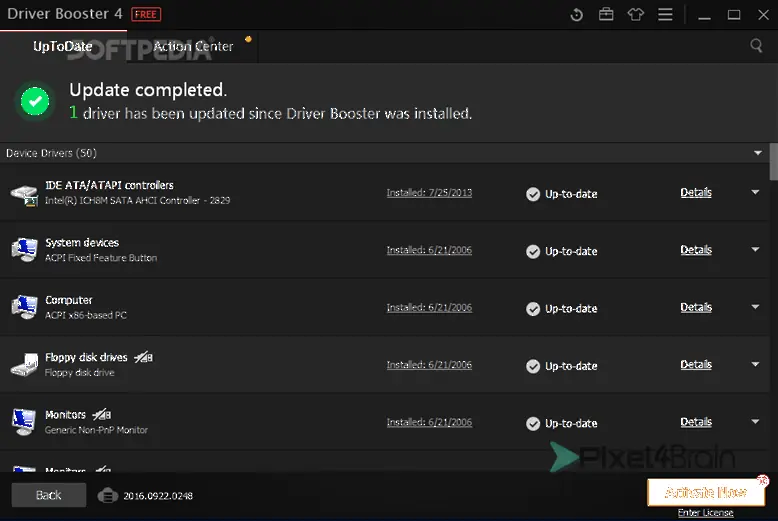Click 'Intel(R) ICH8M SATA AHCI Controller - 2829' text
Screen dimensions: 778x521
[137, 200]
